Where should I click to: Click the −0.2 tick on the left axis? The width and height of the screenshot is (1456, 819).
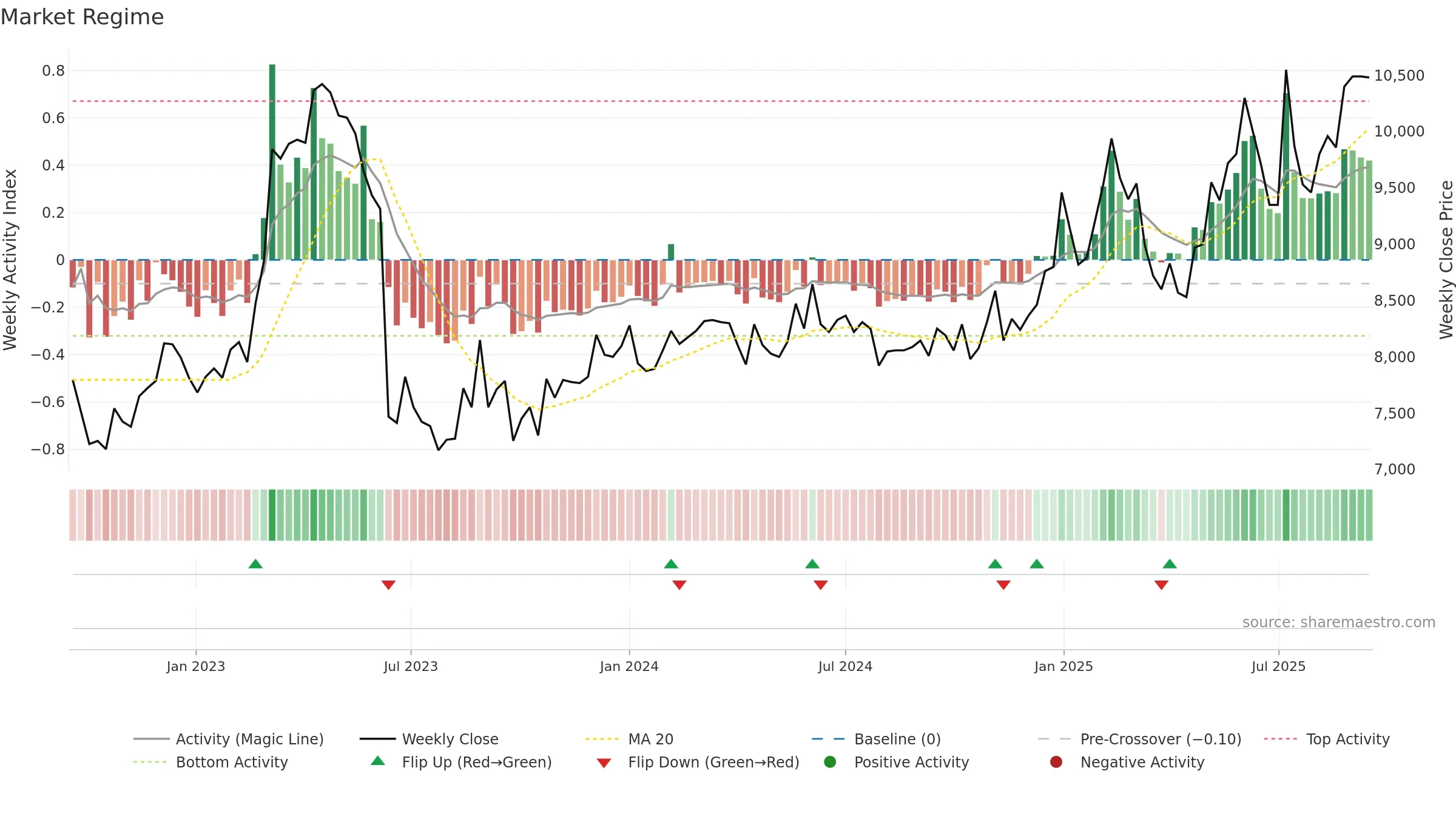click(48, 307)
